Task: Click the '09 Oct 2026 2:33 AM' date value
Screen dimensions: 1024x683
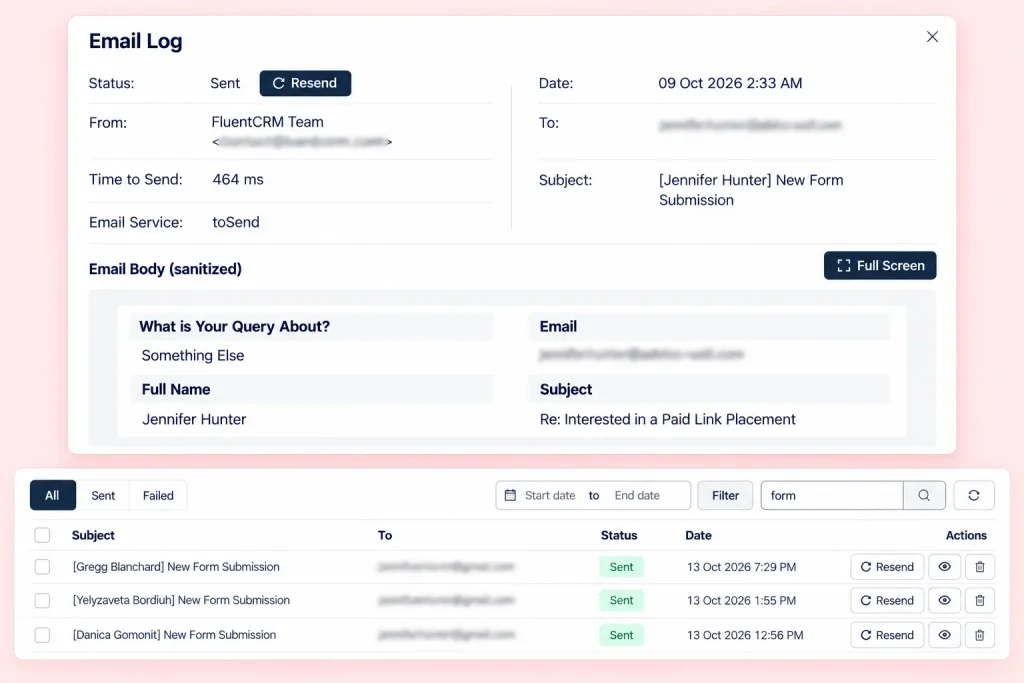Action: click(730, 83)
